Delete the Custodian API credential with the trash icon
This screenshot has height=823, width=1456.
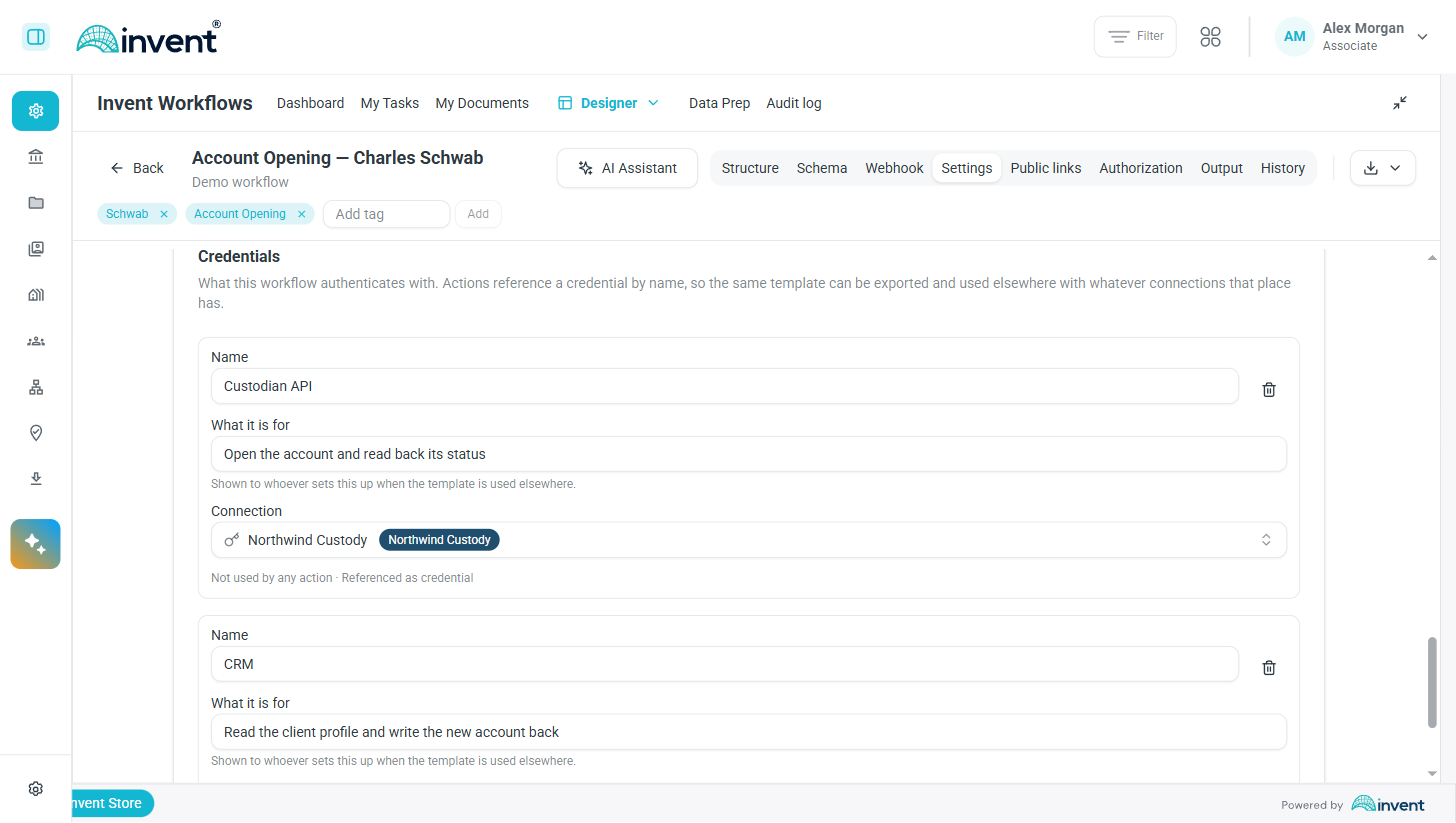[1269, 390]
